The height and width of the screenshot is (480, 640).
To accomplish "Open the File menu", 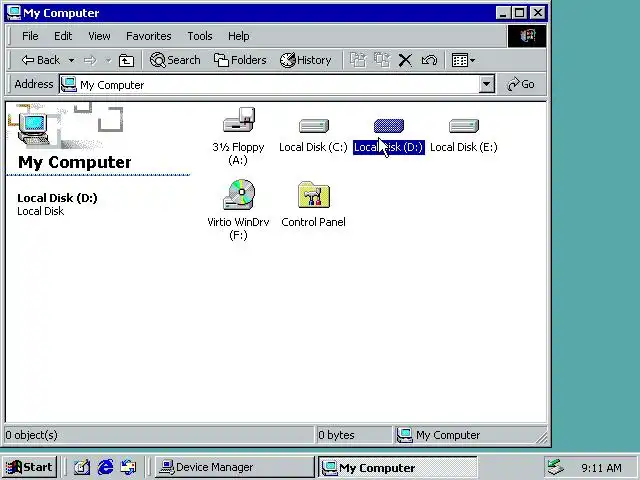I will [x=30, y=36].
